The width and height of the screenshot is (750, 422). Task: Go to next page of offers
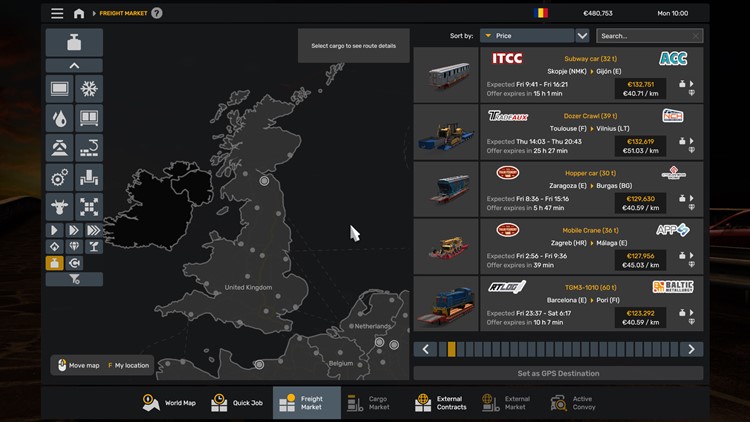tap(691, 349)
